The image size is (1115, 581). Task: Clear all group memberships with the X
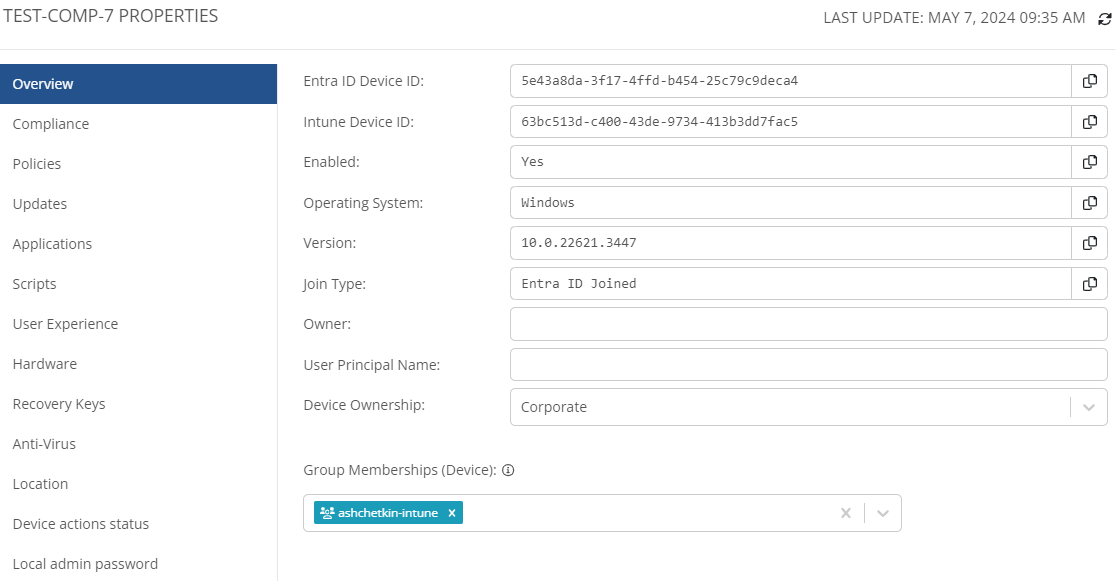point(845,513)
